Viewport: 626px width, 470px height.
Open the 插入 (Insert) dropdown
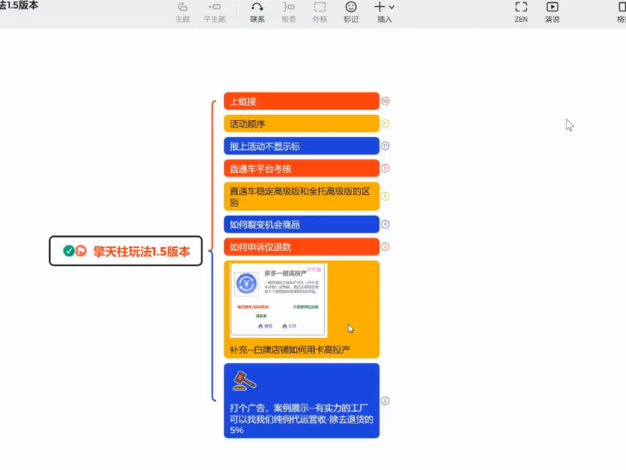[x=384, y=11]
